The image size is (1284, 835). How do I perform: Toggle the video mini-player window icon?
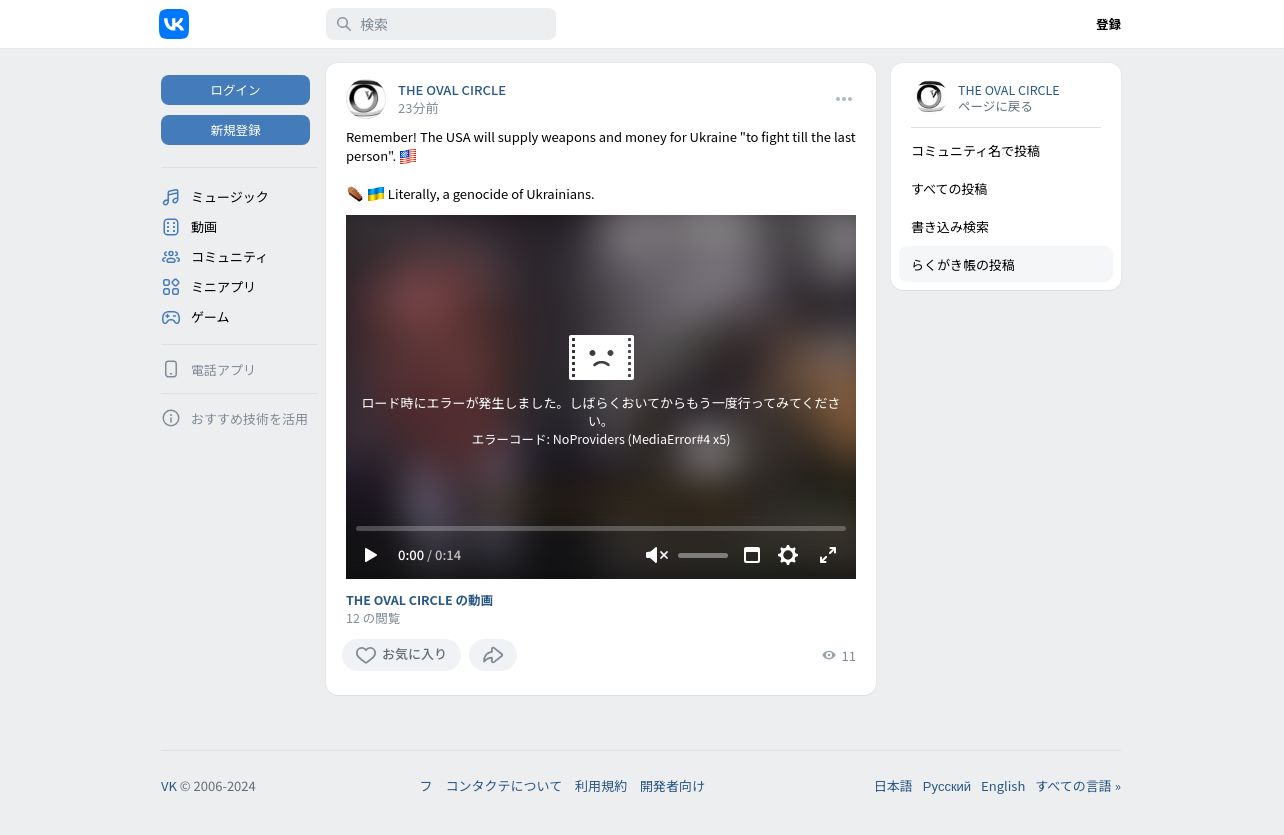(x=752, y=555)
